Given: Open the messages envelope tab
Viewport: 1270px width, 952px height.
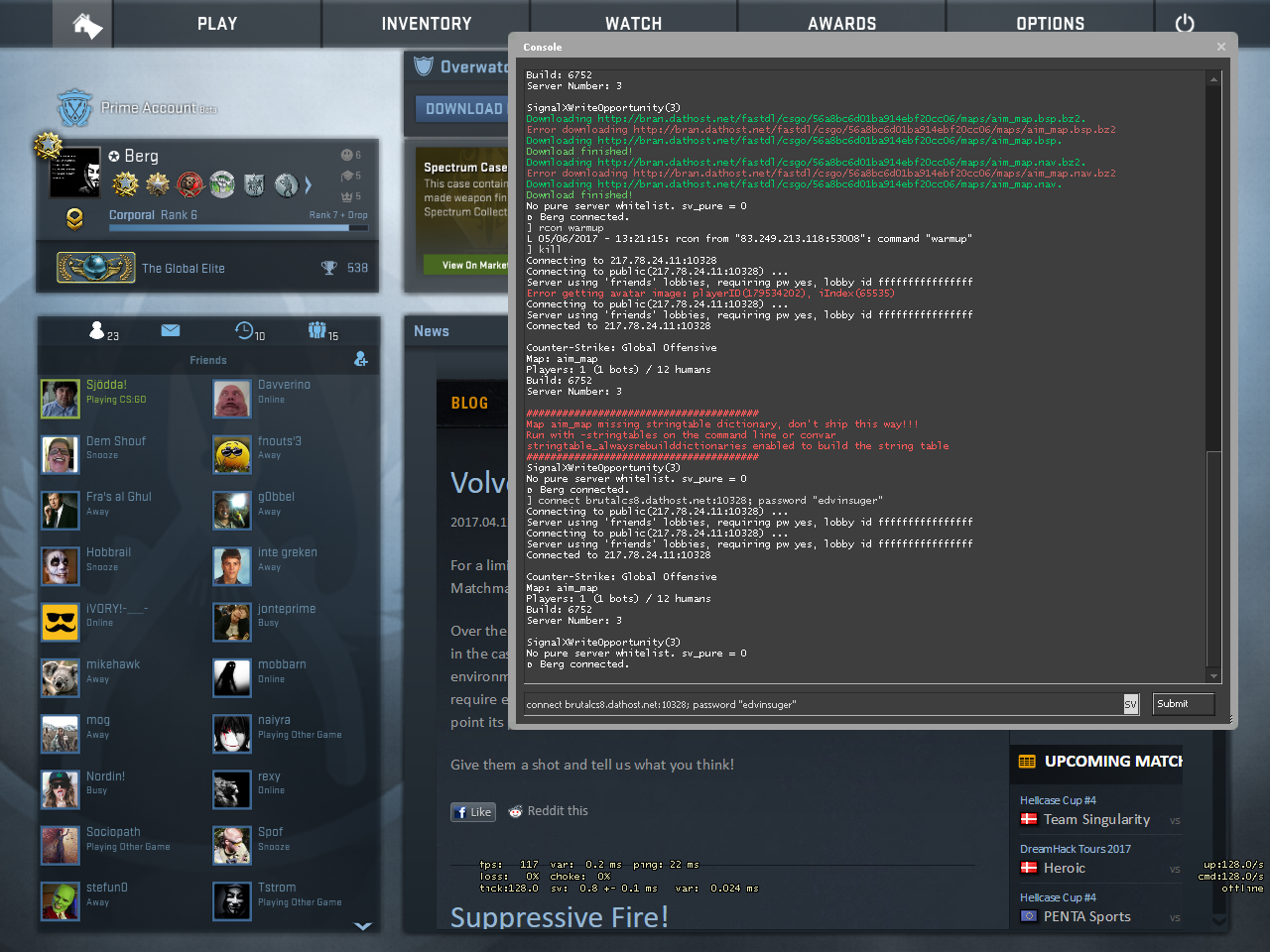Looking at the screenshot, I should (171, 330).
